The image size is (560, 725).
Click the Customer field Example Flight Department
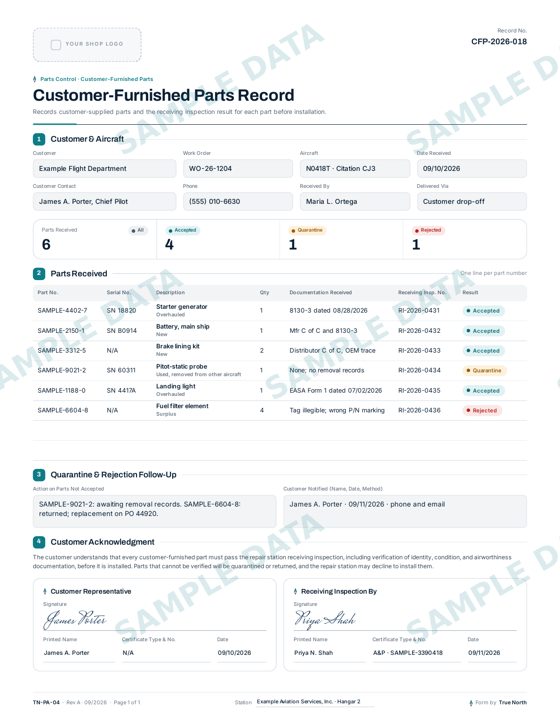click(105, 169)
